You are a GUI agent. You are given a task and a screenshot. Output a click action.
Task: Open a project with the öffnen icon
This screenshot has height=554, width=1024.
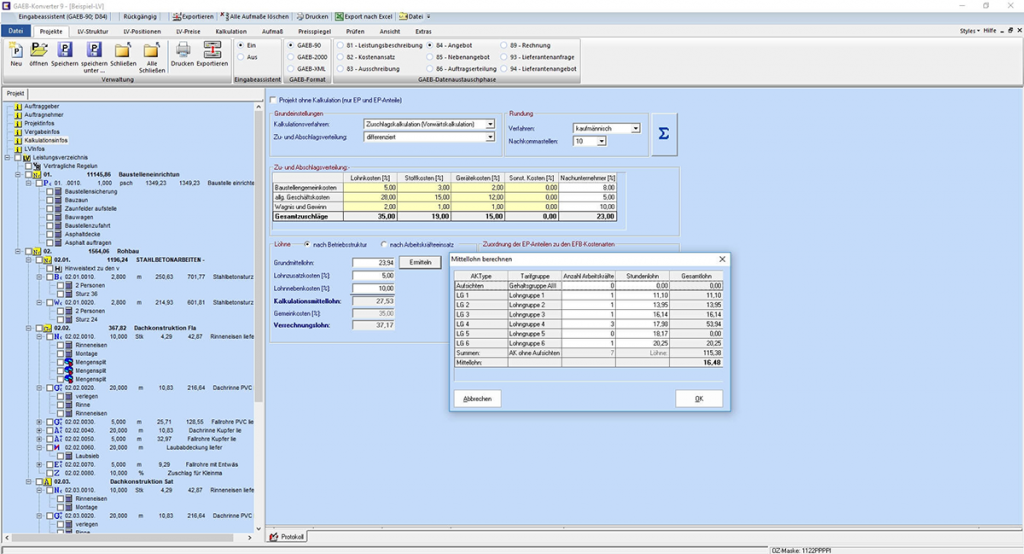[x=39, y=54]
